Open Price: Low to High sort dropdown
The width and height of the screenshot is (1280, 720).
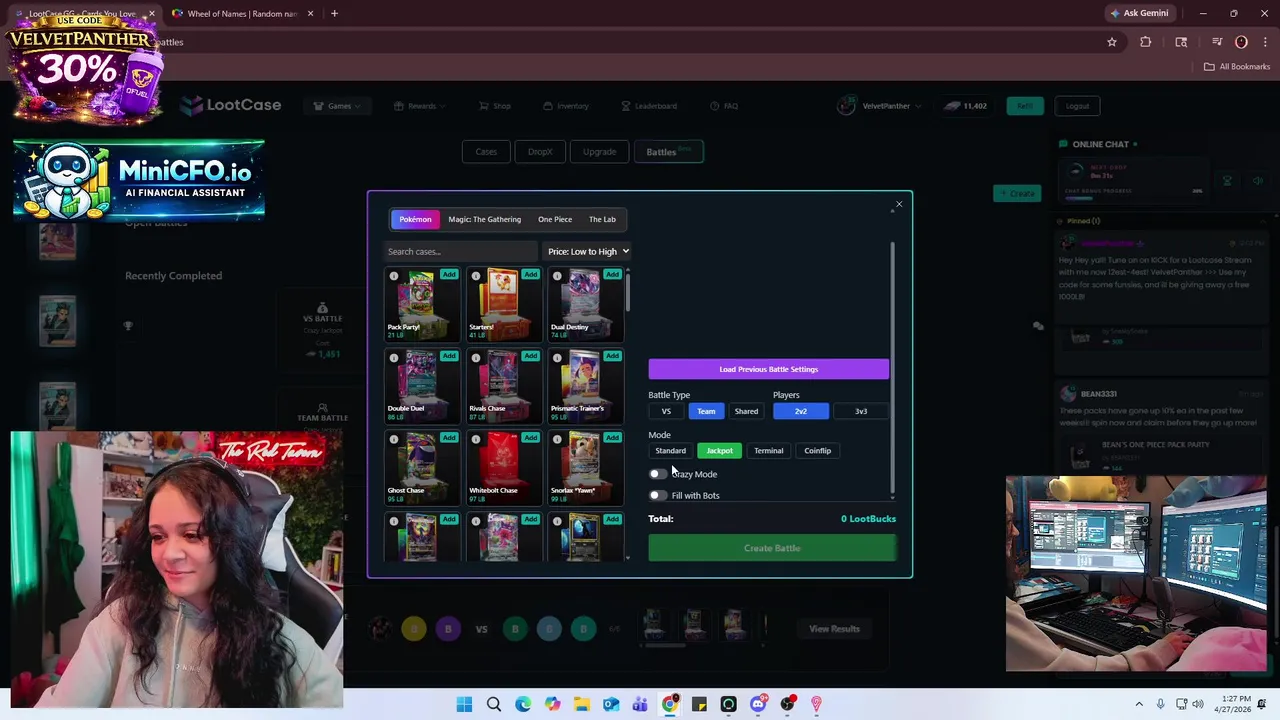tap(588, 252)
